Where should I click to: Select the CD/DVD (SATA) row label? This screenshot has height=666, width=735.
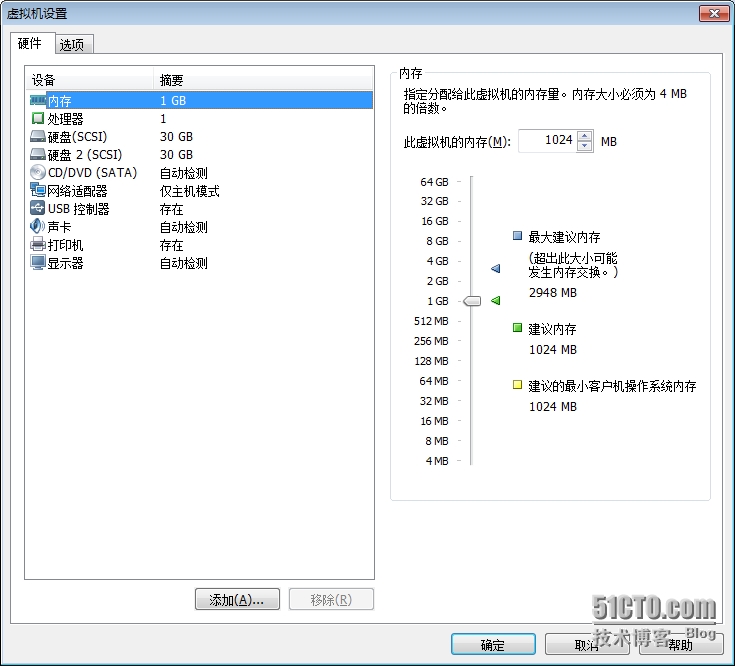[x=92, y=172]
